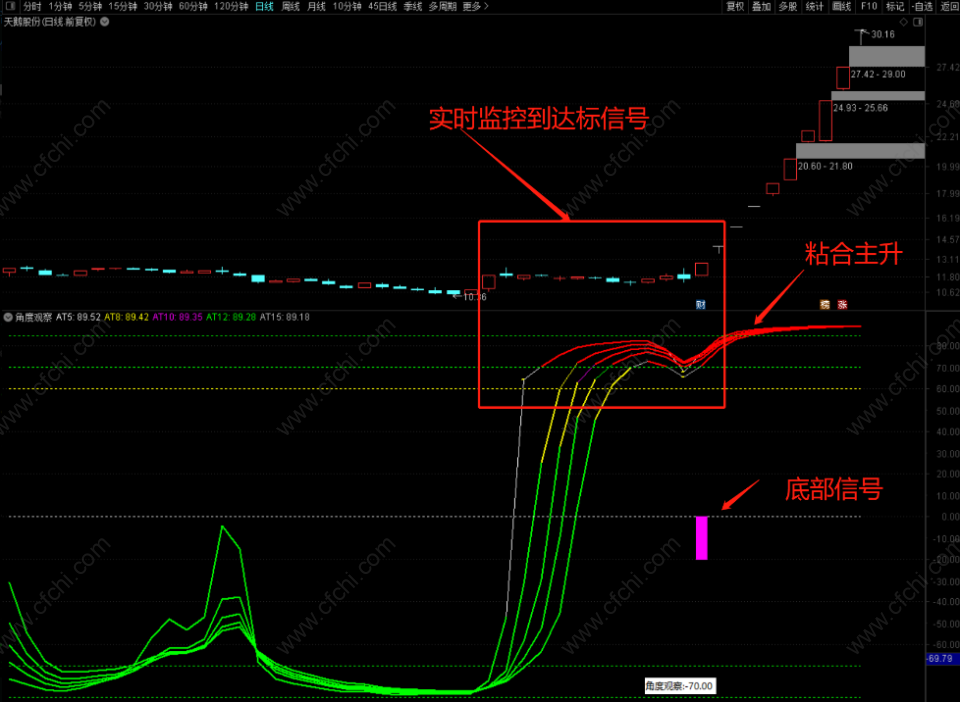The image size is (960, 702).
Task: Click the AT10: 89.35 value
Action: point(178,317)
